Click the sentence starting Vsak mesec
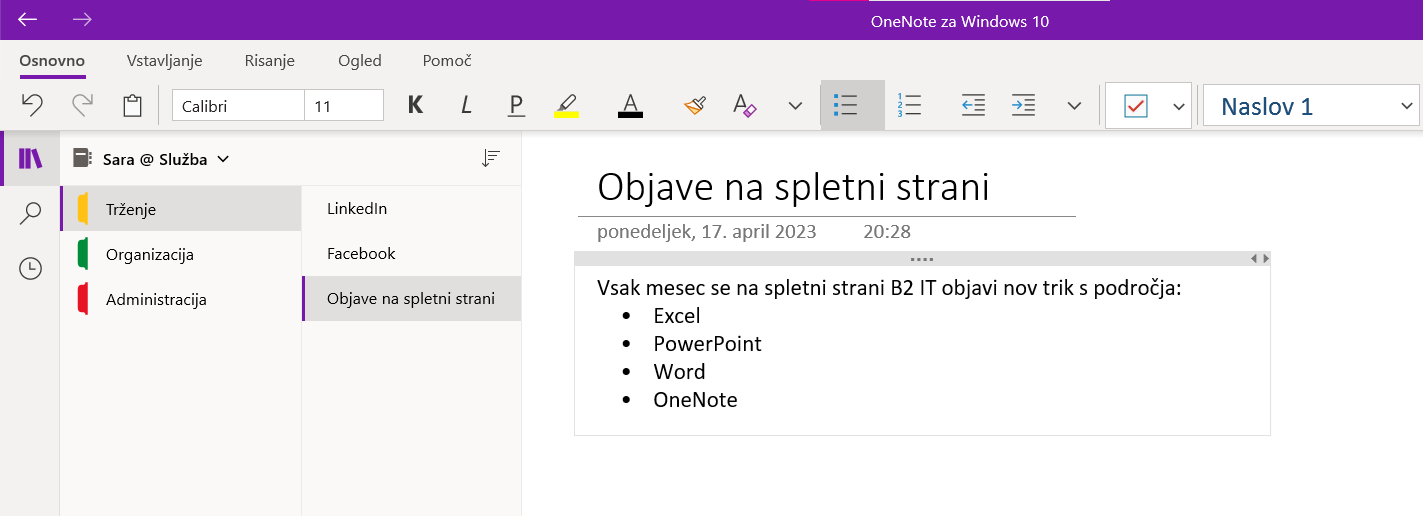Viewport: 1423px width, 516px height. (889, 289)
